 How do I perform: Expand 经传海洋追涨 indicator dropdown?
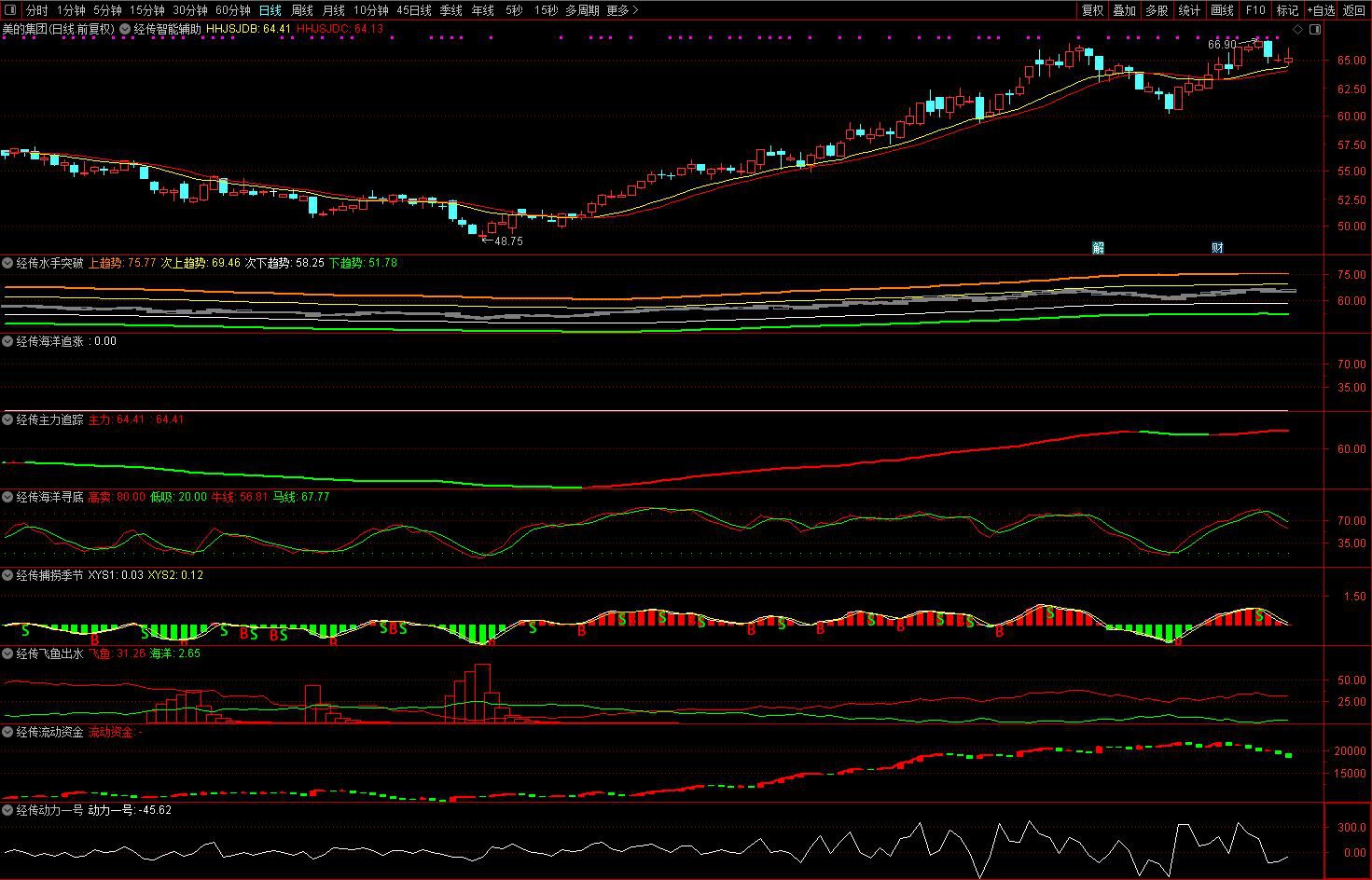point(8,341)
